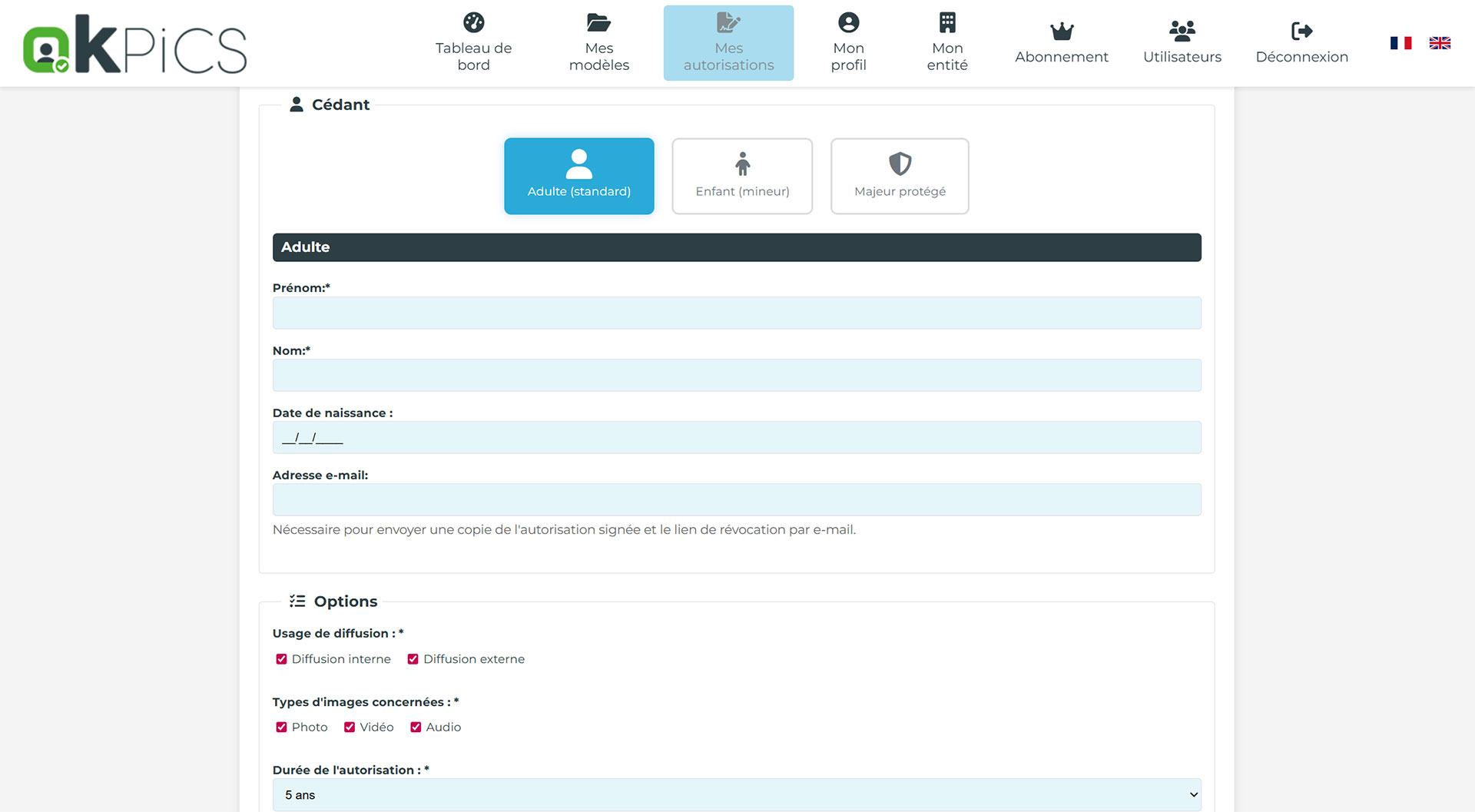Click the Mes autorisations signature icon
The height and width of the screenshot is (812, 1475).
pyautogui.click(x=728, y=22)
